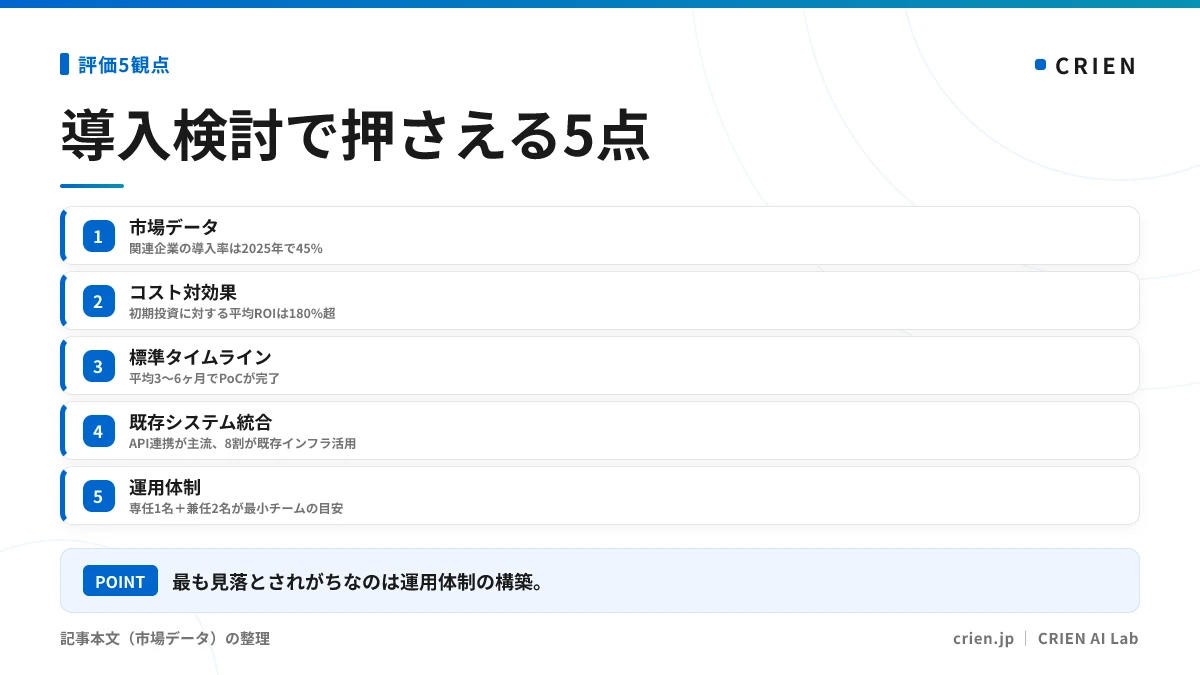Click the footer note 記事本文（市場データ）の整理
Viewport: 1200px width, 675px height.
pos(165,638)
